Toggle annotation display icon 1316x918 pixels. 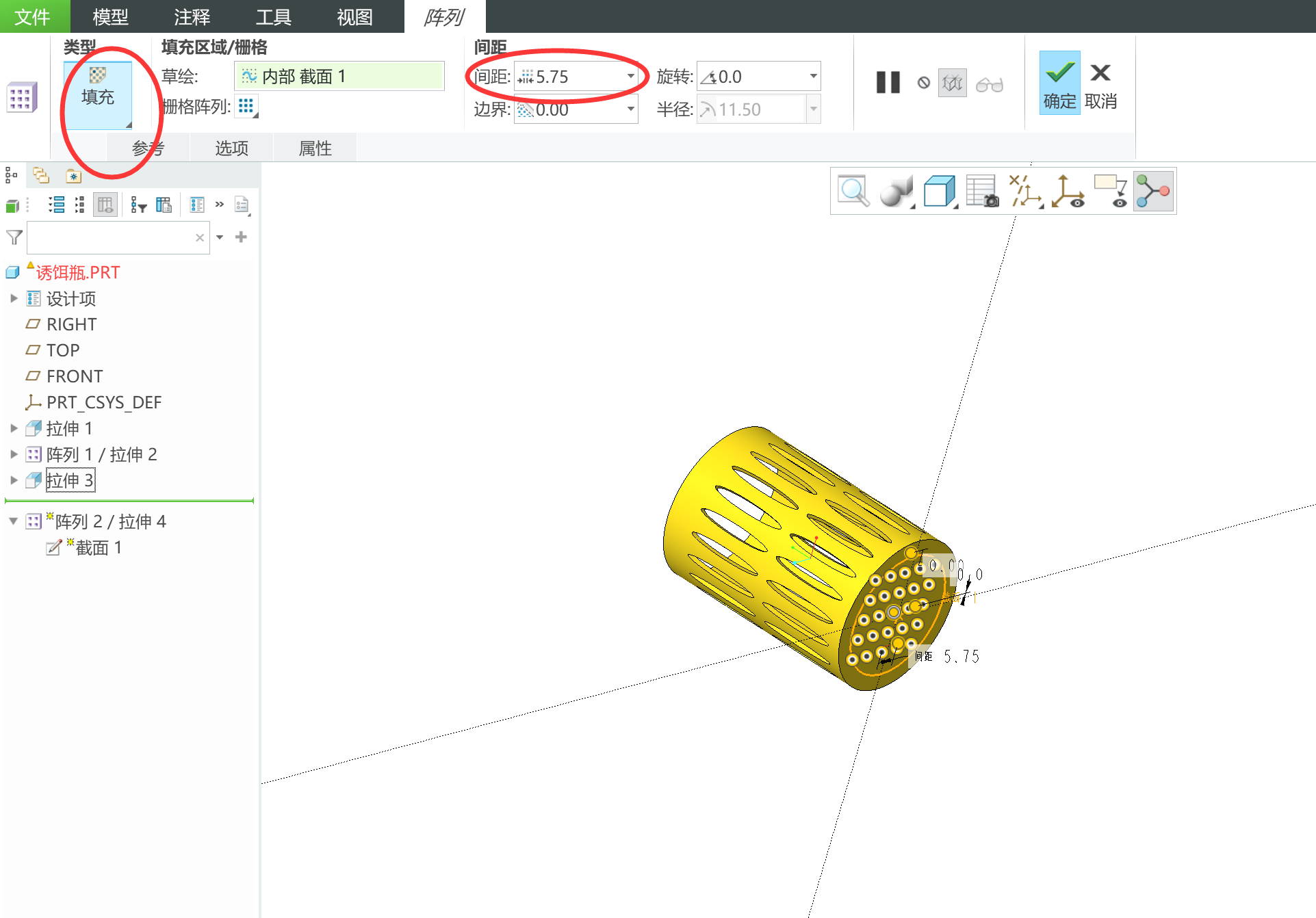click(x=1111, y=191)
